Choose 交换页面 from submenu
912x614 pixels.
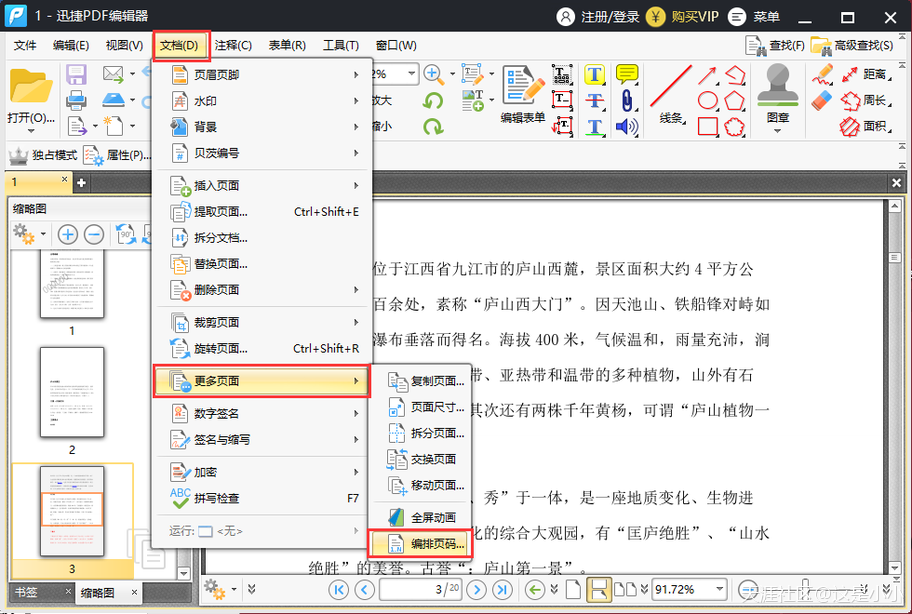pyautogui.click(x=420, y=459)
